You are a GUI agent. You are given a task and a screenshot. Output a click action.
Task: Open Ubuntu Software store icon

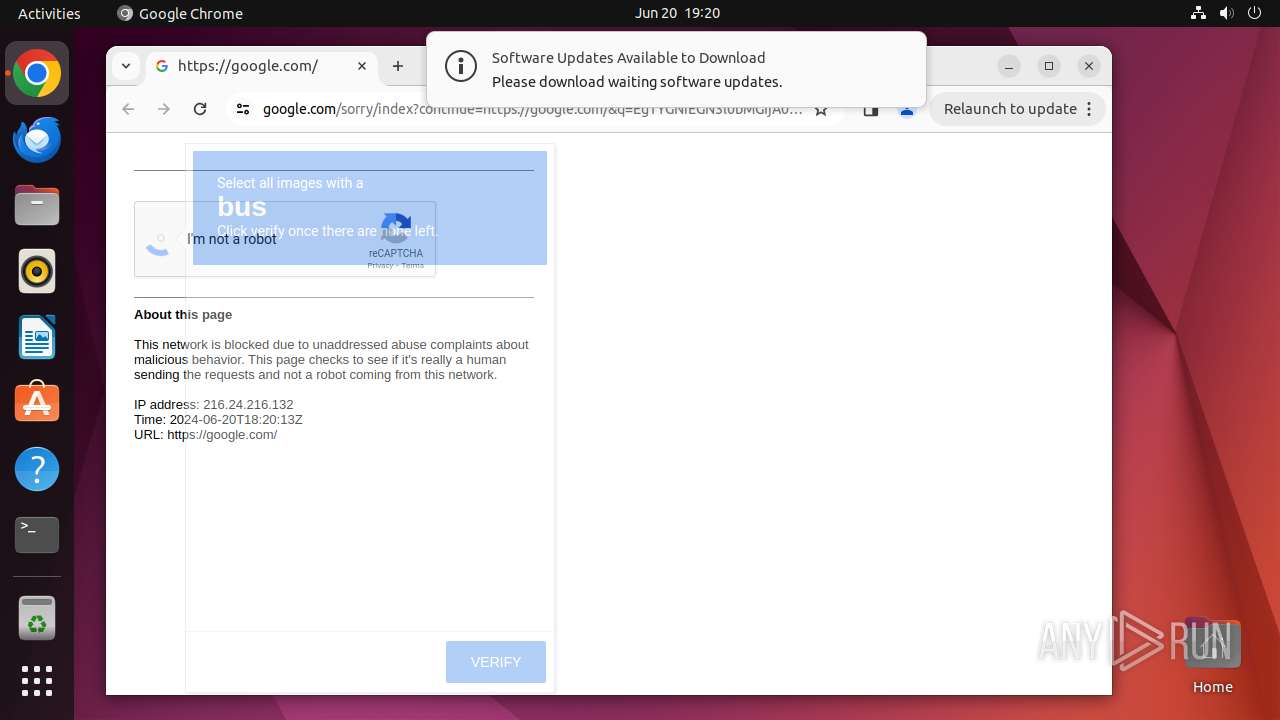[x=37, y=403]
